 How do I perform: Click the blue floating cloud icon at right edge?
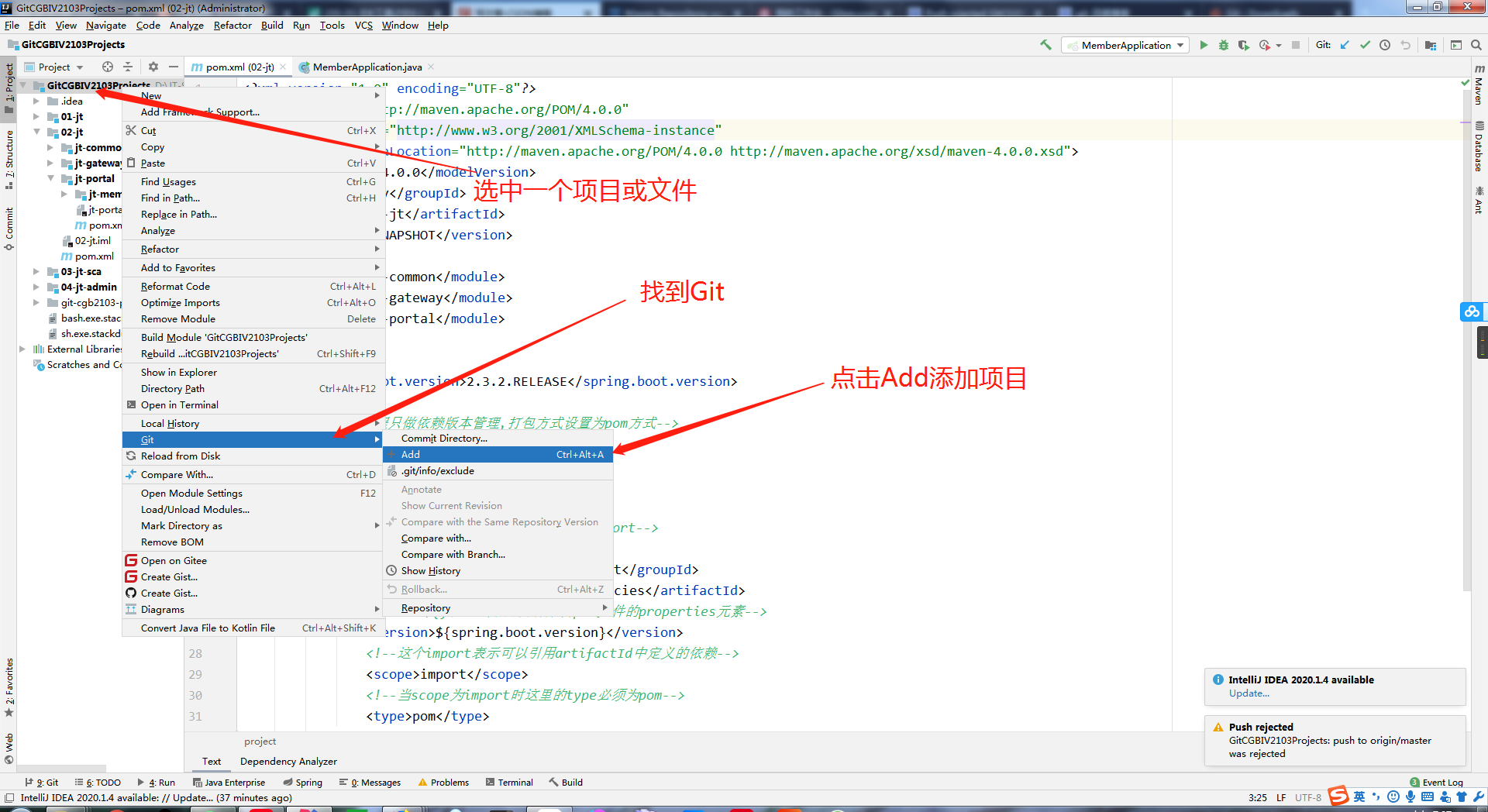(1472, 311)
